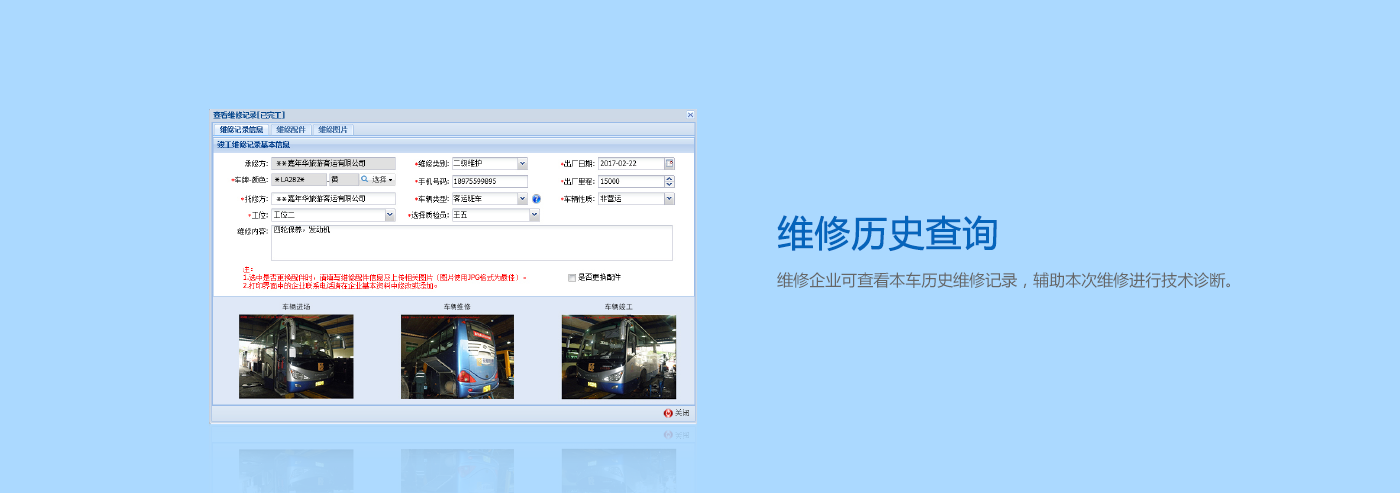Switch to the 维修图片 tab

333,130
